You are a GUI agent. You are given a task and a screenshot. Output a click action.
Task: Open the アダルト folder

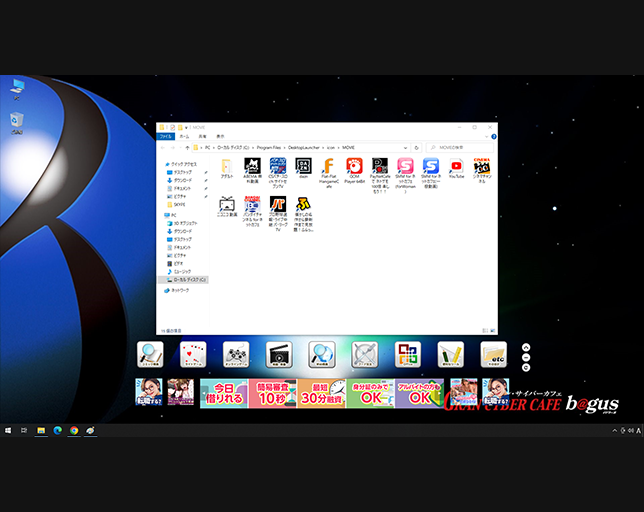click(x=227, y=168)
